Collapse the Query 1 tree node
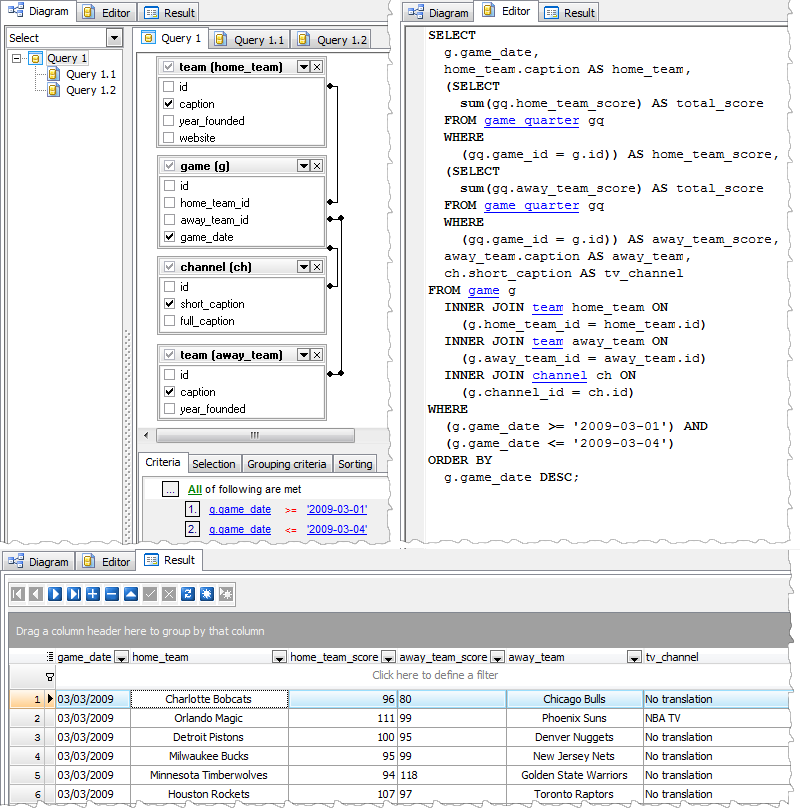 [16, 57]
